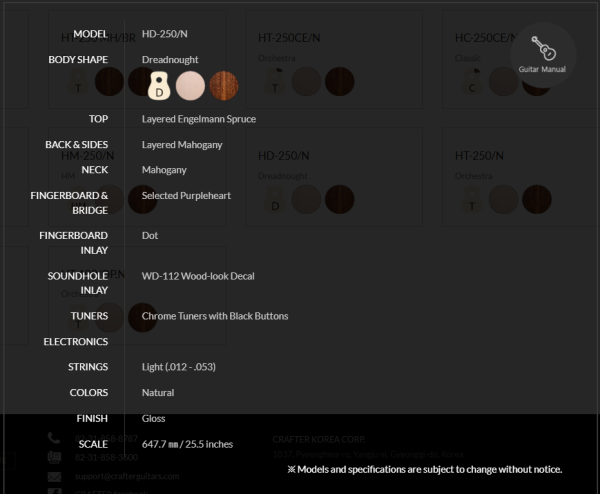
Task: Open the Guitar Manual button
Action: click(x=543, y=55)
